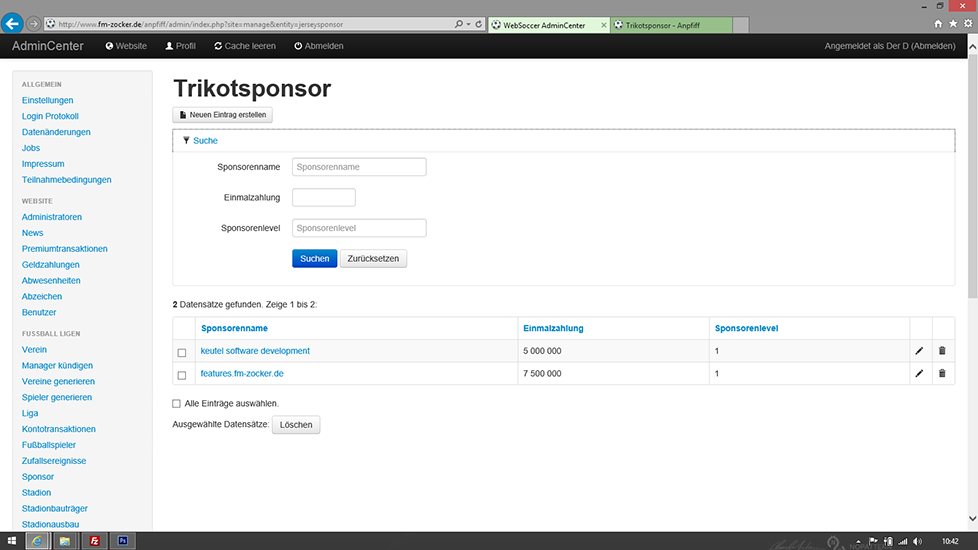The image size is (978, 550).
Task: Collapse the Suche filter panel
Action: pos(205,141)
